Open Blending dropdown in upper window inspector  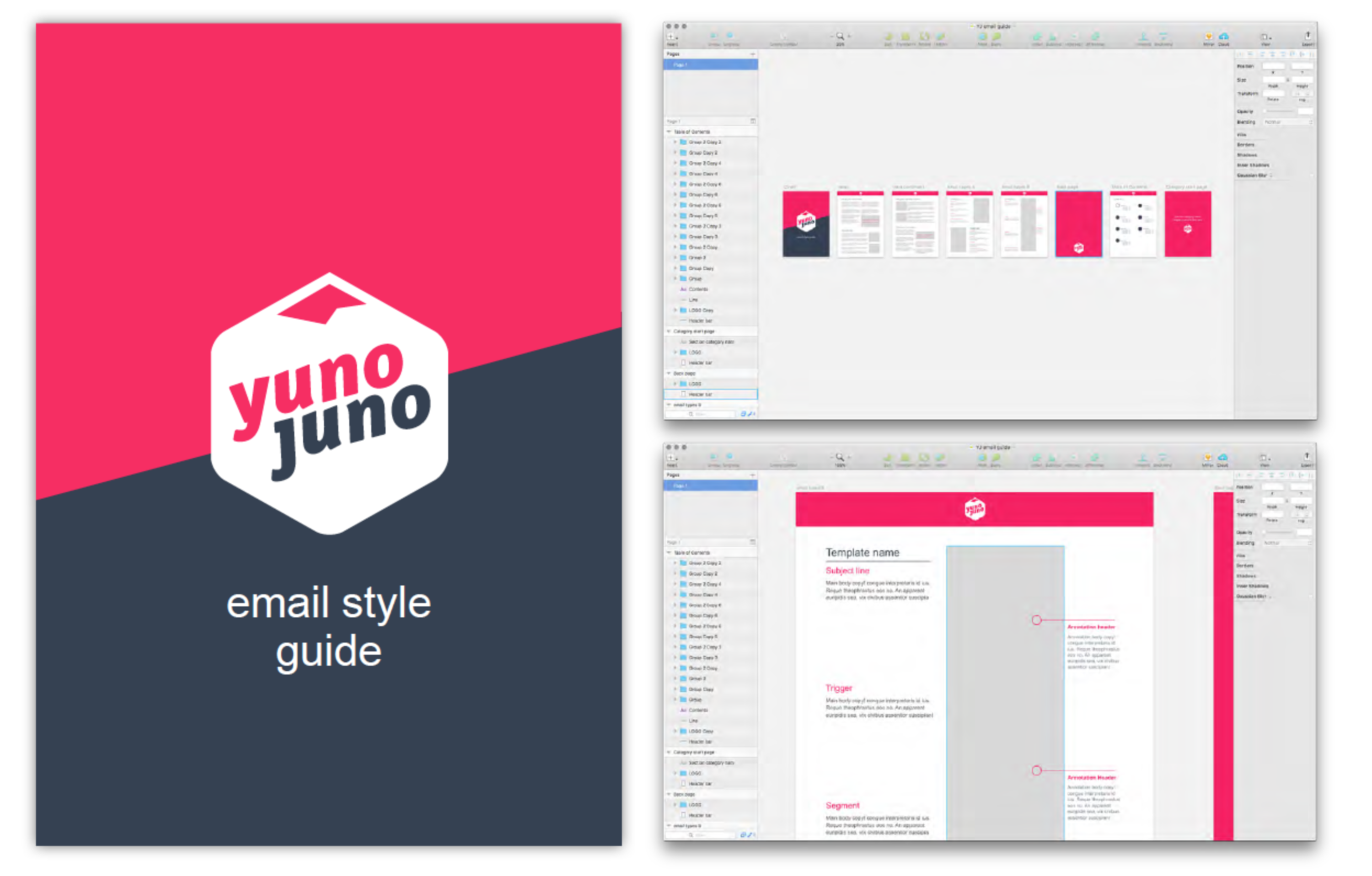pos(1288,122)
